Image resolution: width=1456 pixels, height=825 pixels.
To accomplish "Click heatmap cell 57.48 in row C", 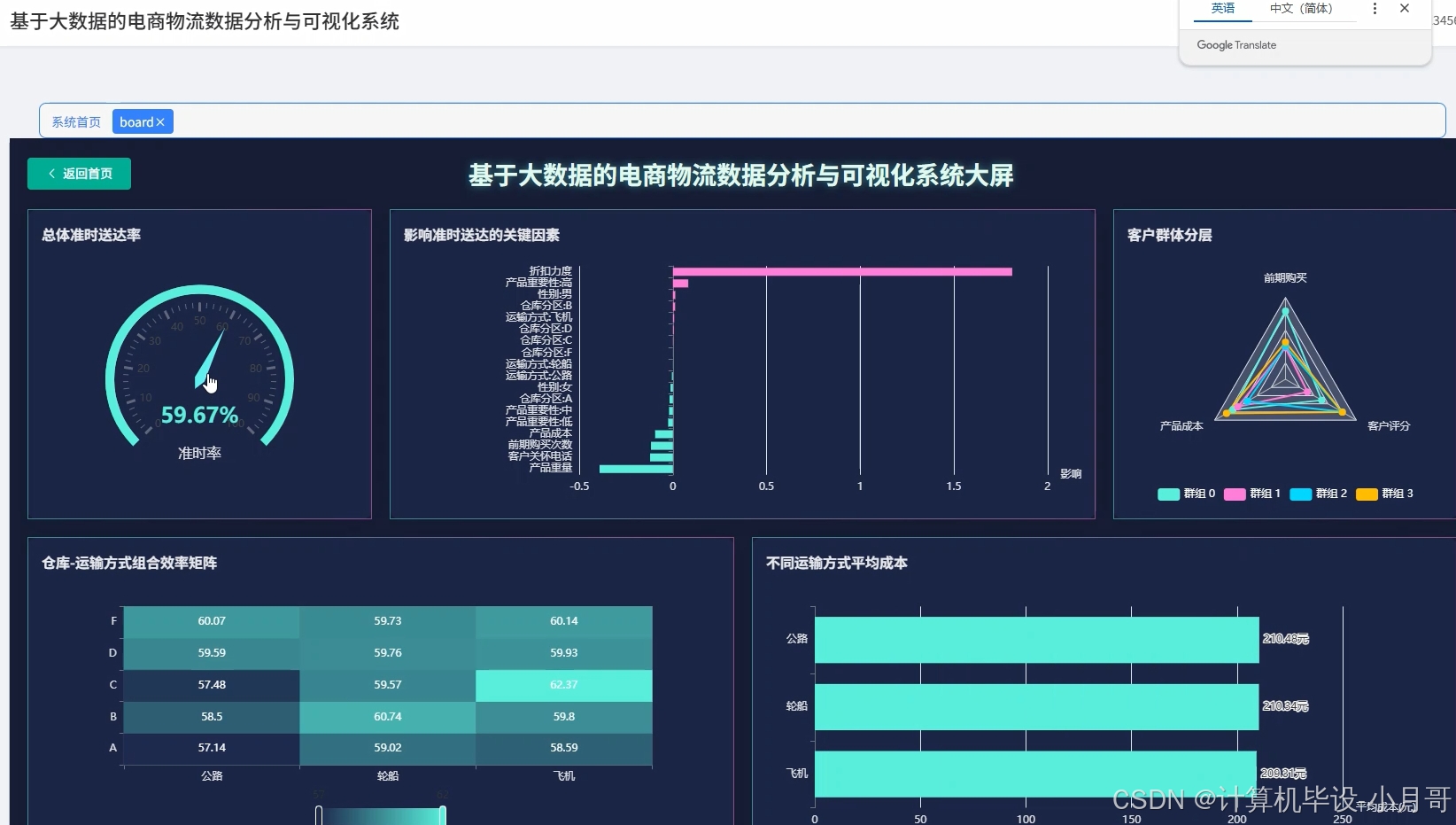I will pyautogui.click(x=212, y=685).
